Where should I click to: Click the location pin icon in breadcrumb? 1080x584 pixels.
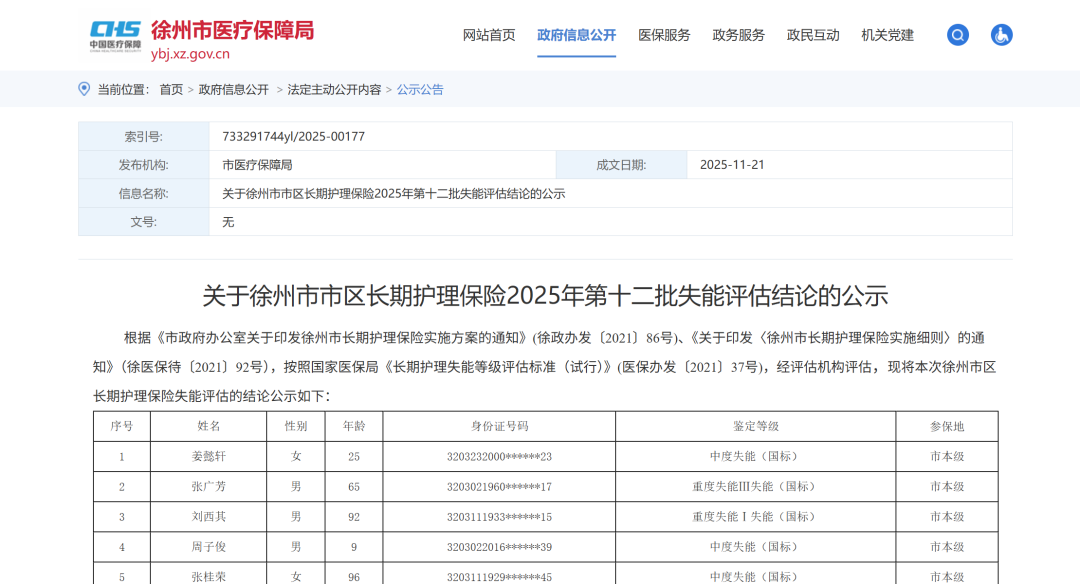[x=84, y=89]
